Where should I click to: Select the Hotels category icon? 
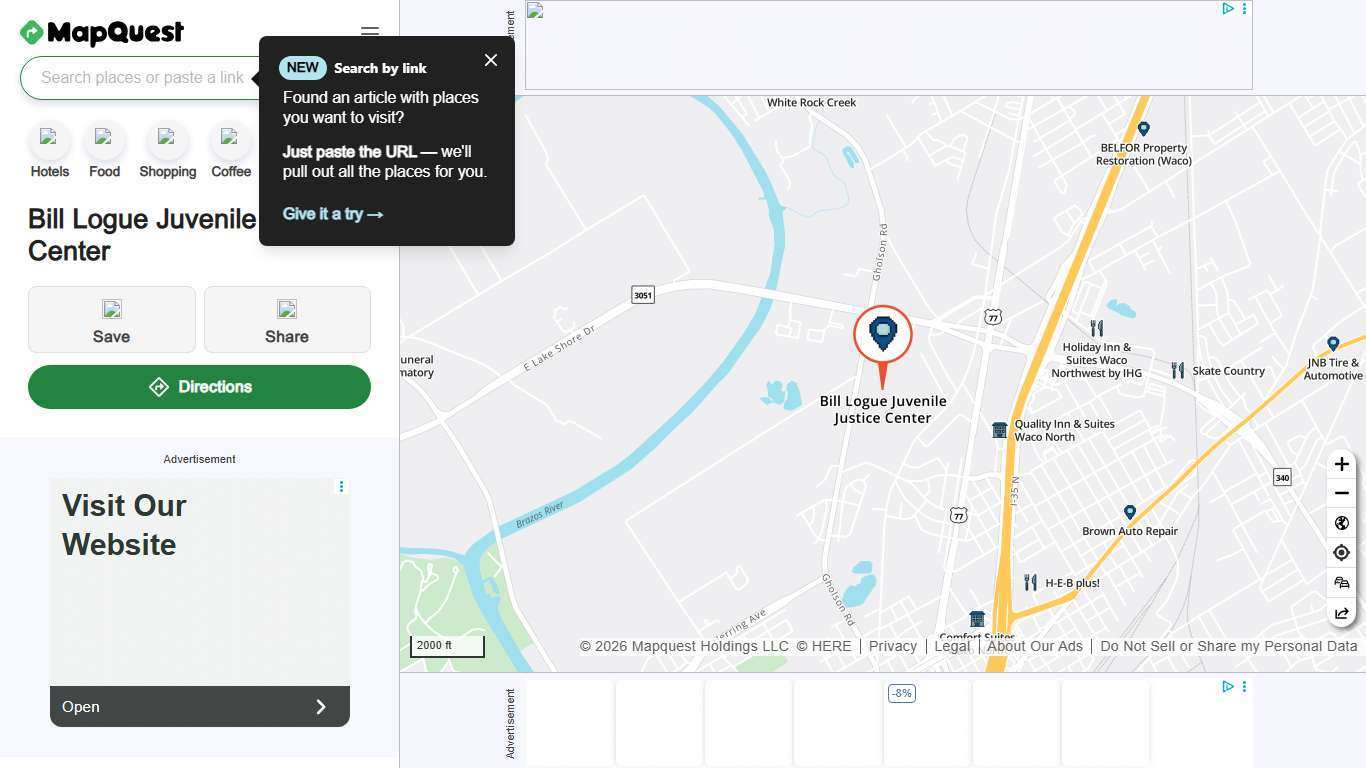[x=49, y=140]
